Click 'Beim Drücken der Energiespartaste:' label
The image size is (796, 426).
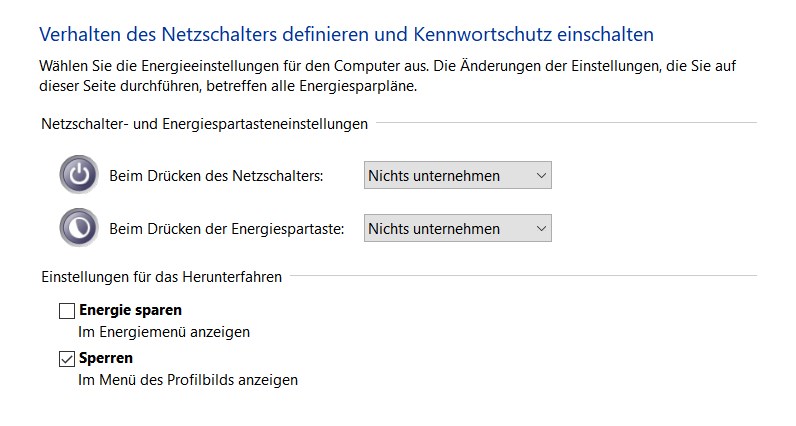pos(227,228)
